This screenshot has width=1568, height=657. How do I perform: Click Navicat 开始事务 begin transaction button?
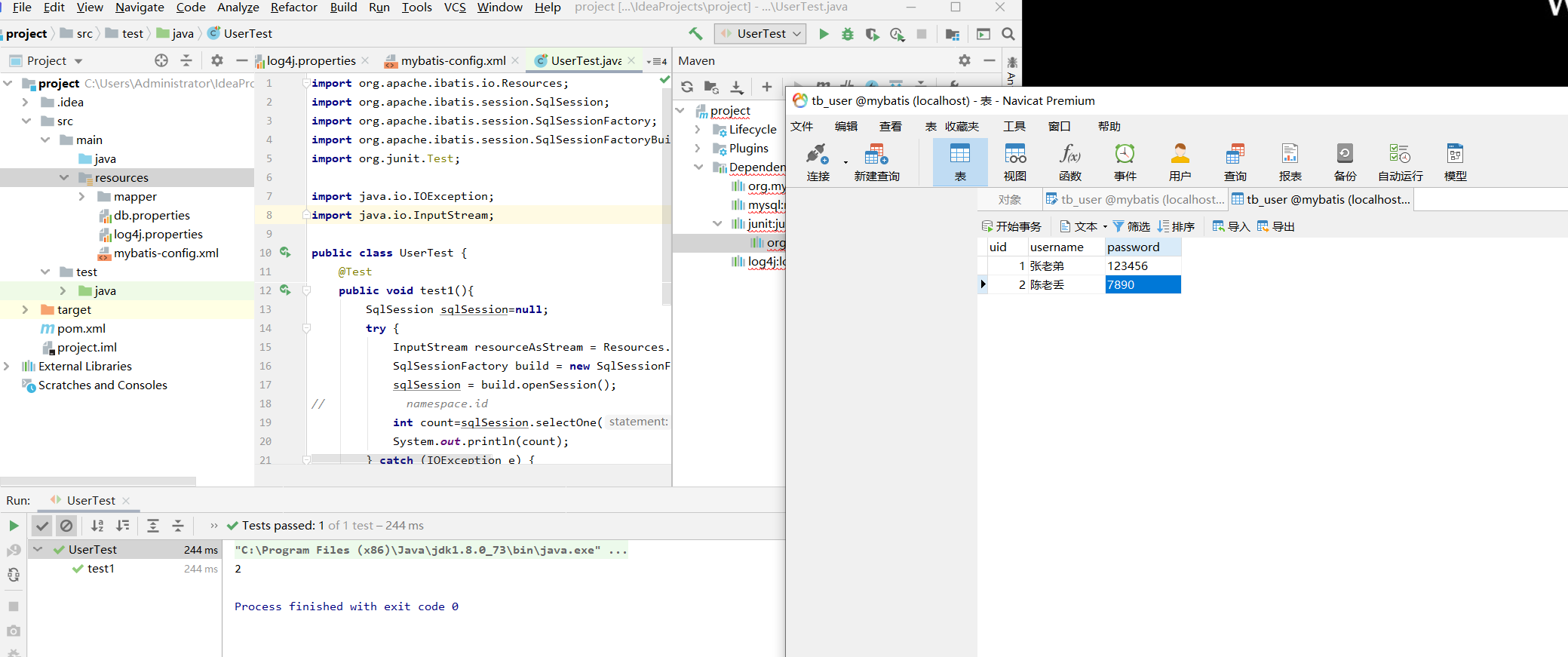click(x=1011, y=226)
